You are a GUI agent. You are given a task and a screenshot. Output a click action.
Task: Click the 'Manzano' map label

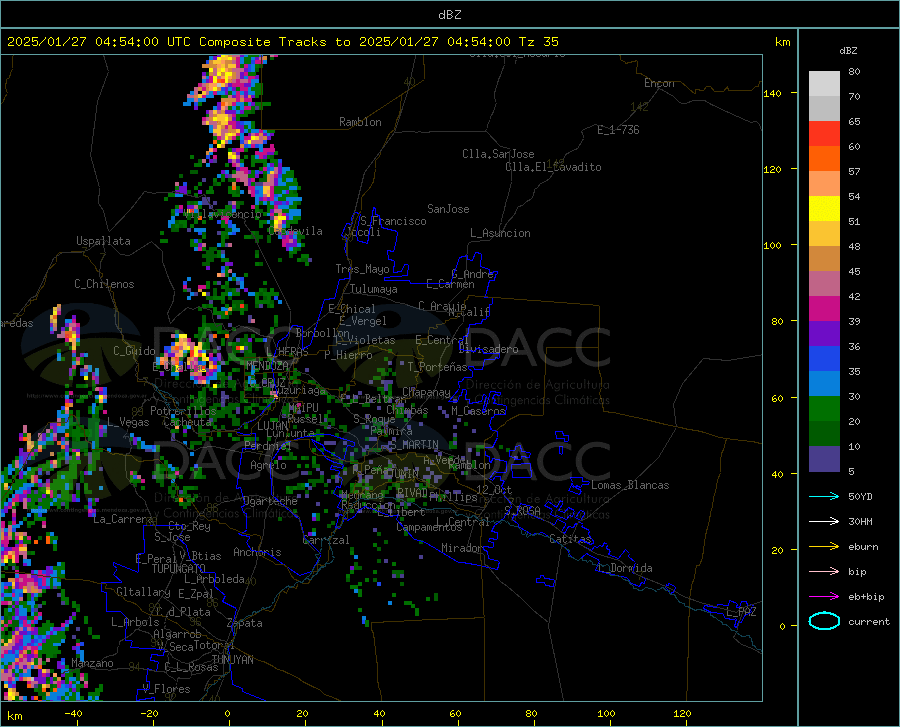[x=92, y=663]
